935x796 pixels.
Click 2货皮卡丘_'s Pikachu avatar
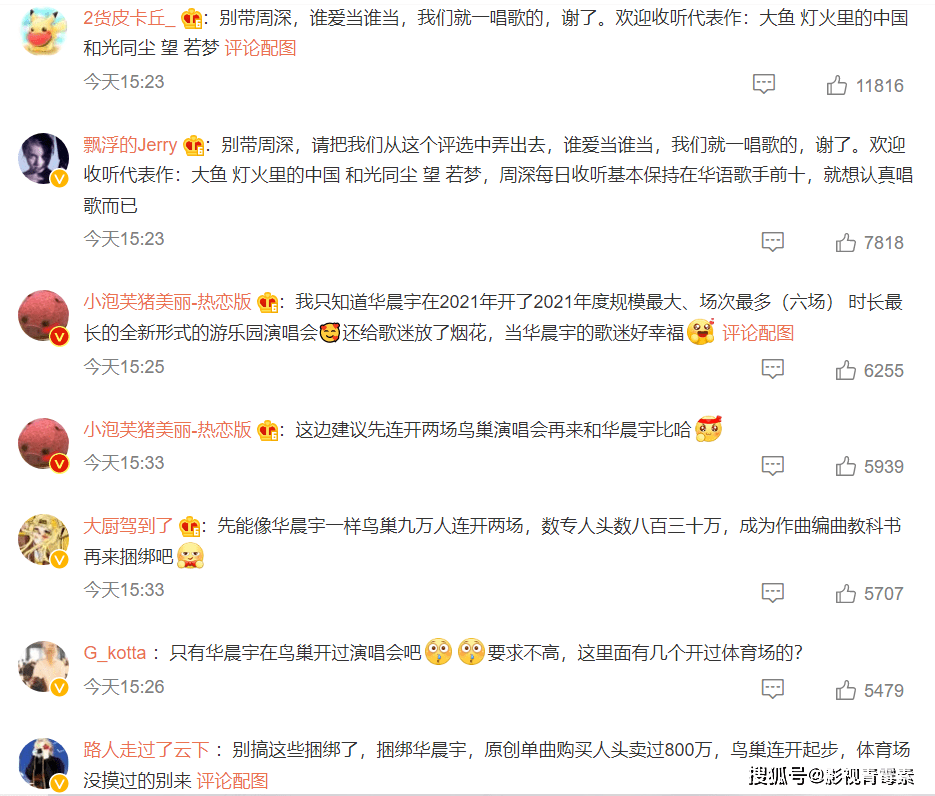point(44,31)
